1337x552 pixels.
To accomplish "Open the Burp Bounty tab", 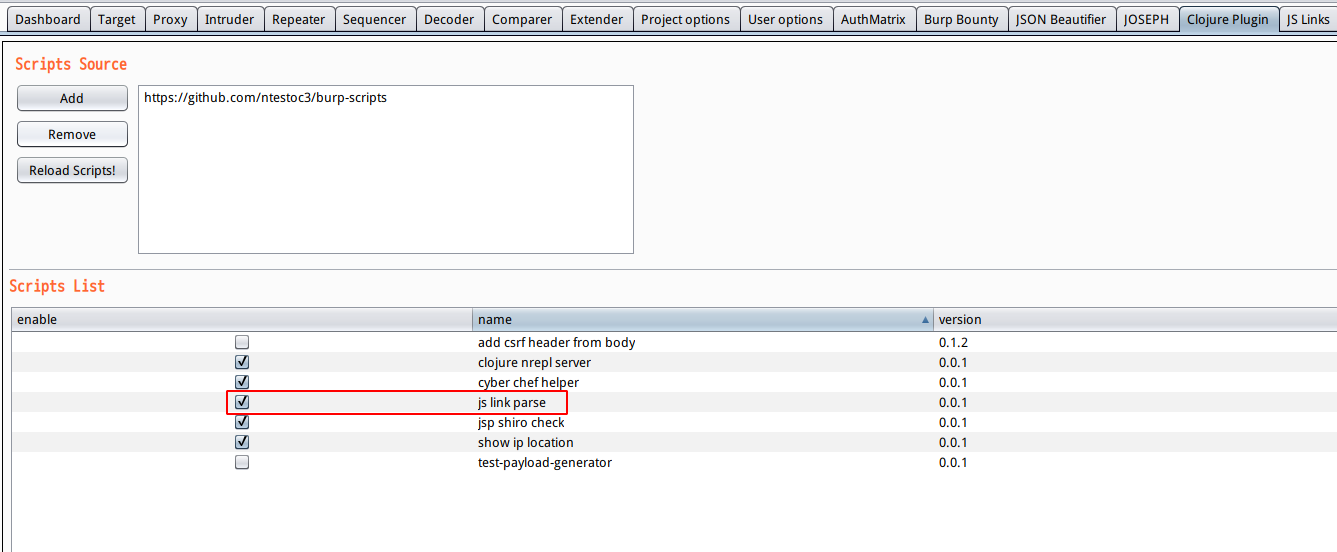I will tap(961, 19).
